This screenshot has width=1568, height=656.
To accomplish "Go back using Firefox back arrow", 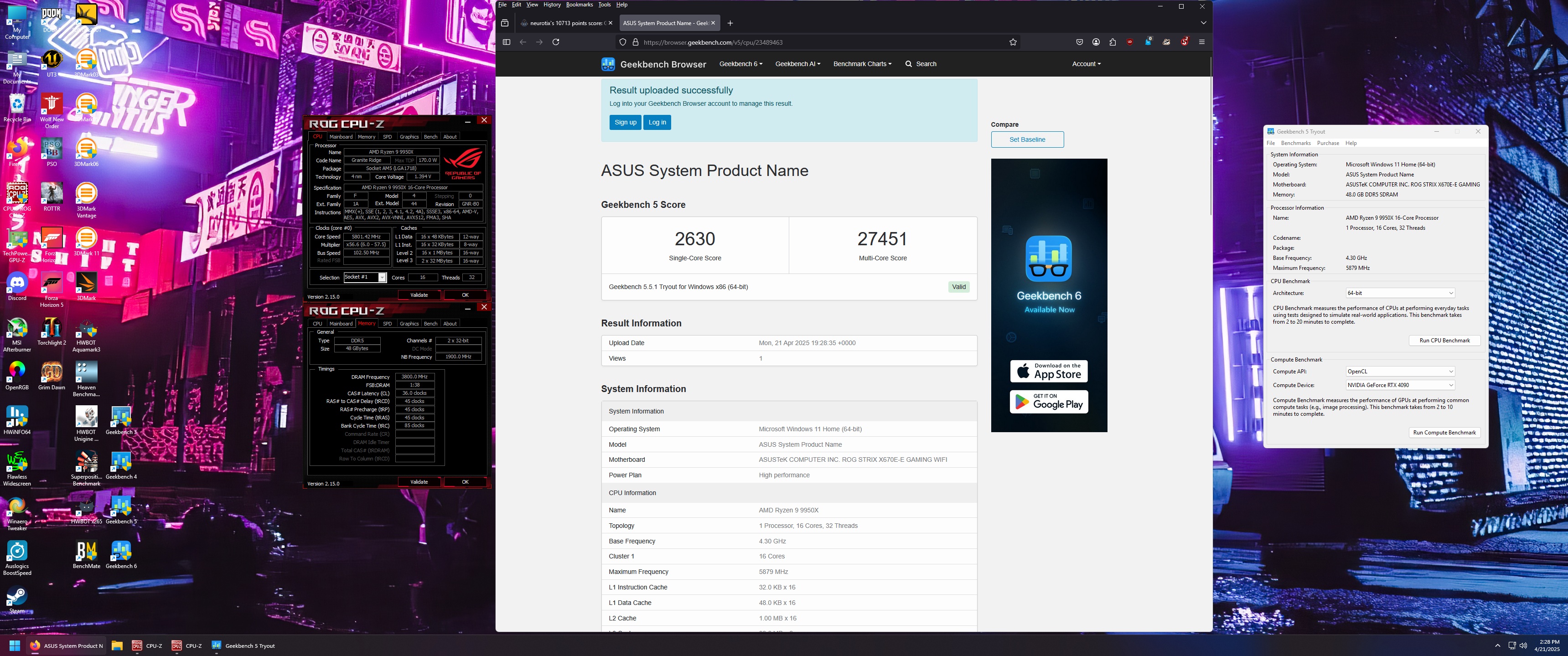I will point(523,42).
